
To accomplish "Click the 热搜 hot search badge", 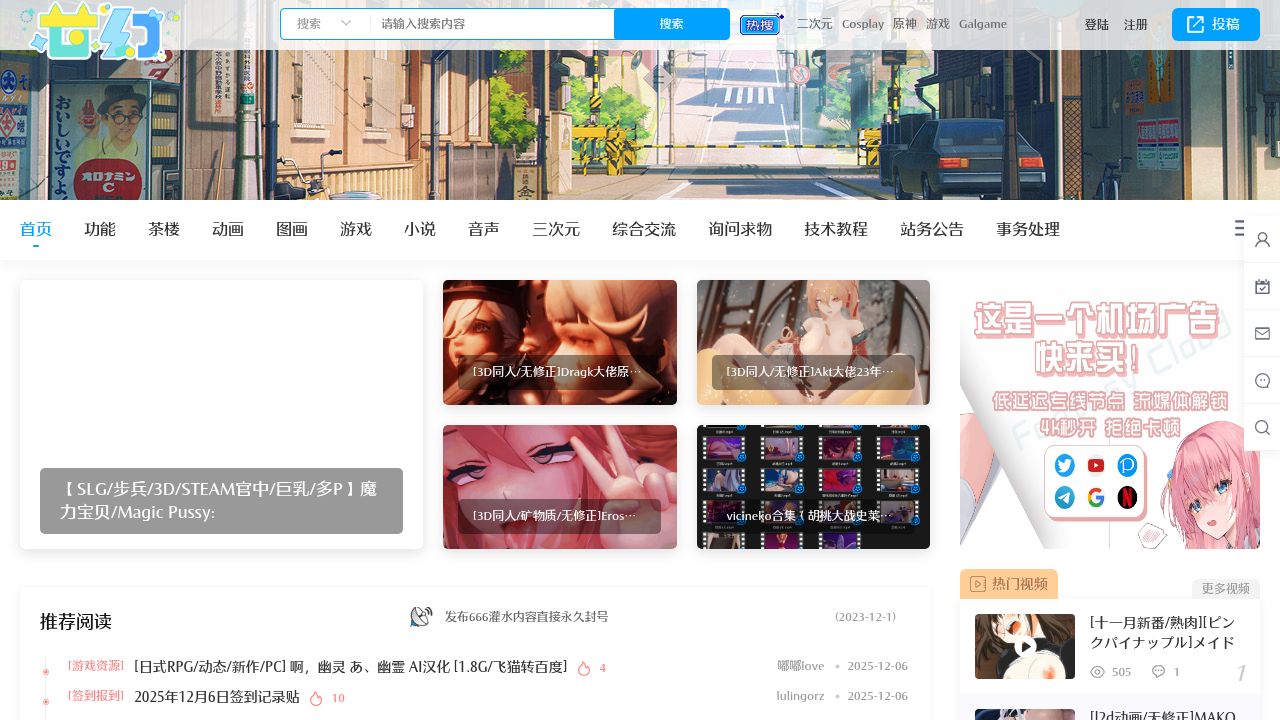I will click(x=760, y=24).
